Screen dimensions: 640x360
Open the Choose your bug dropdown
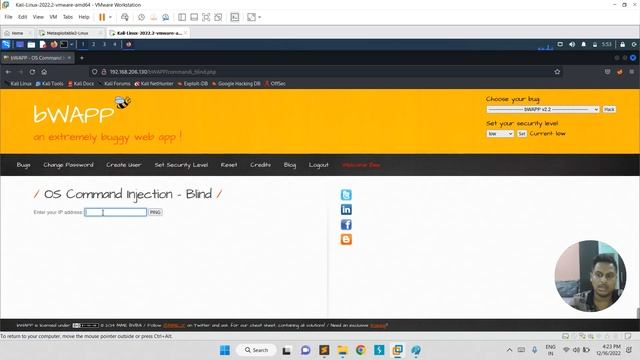pyautogui.click(x=542, y=109)
